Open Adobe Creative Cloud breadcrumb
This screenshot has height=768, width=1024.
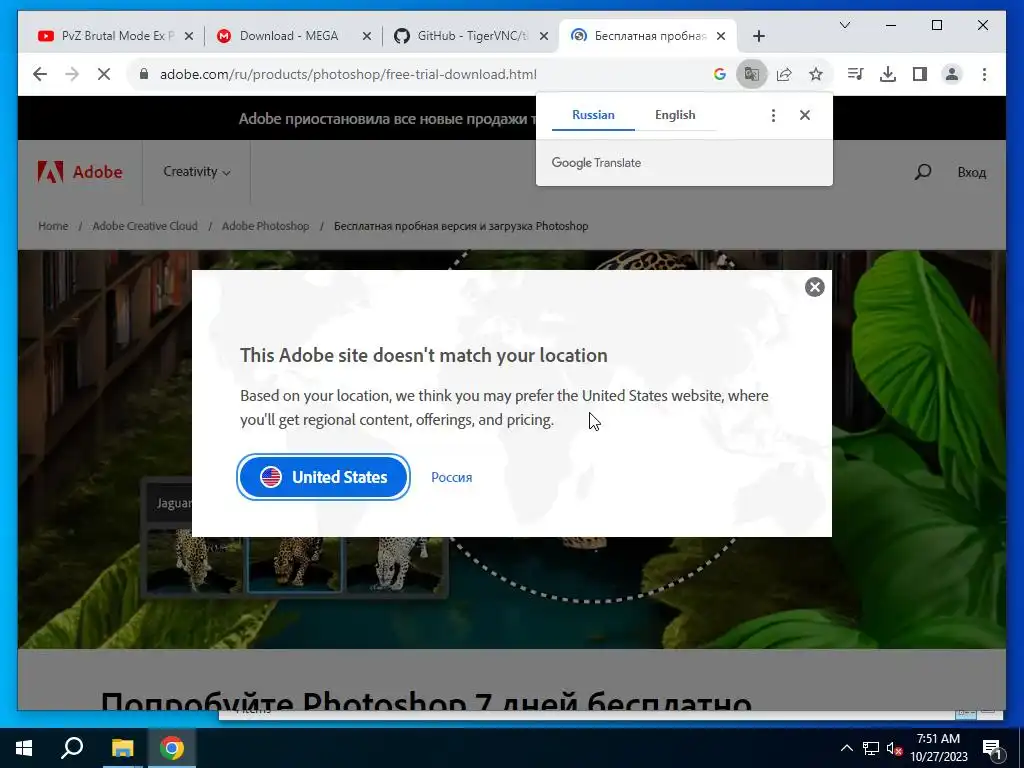click(145, 226)
